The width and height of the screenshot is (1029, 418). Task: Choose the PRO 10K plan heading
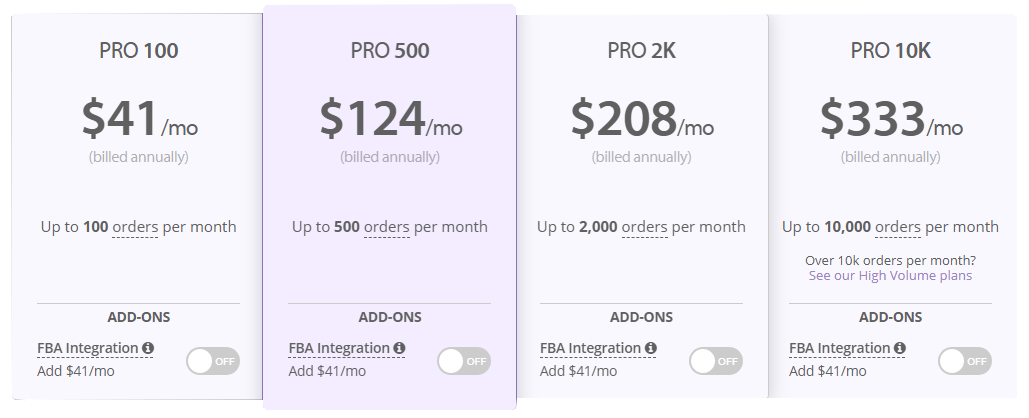click(891, 51)
